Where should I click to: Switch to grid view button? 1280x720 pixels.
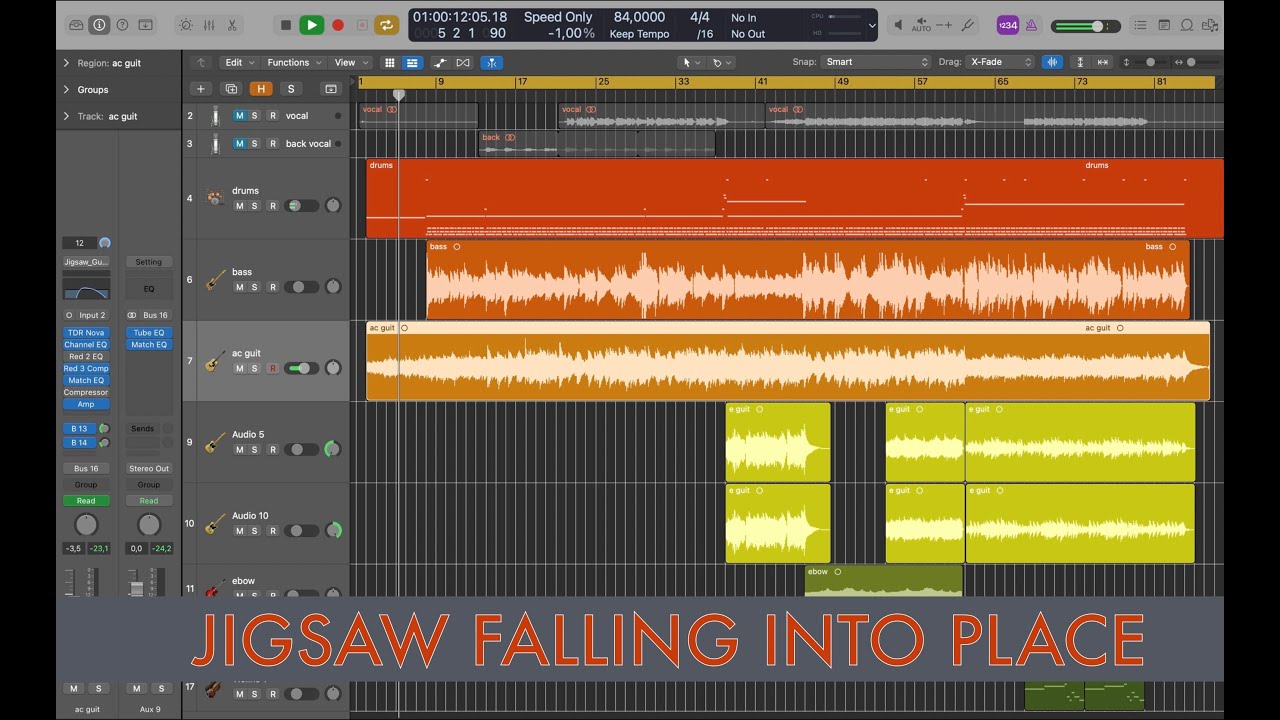pos(390,62)
